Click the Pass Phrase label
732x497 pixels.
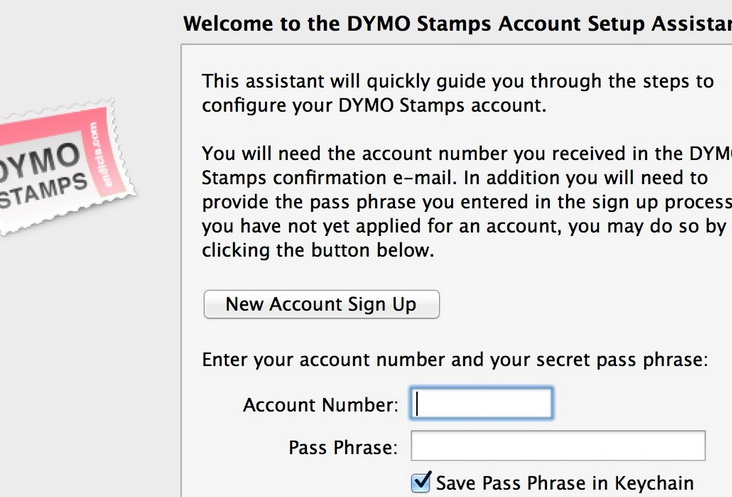[343, 447]
